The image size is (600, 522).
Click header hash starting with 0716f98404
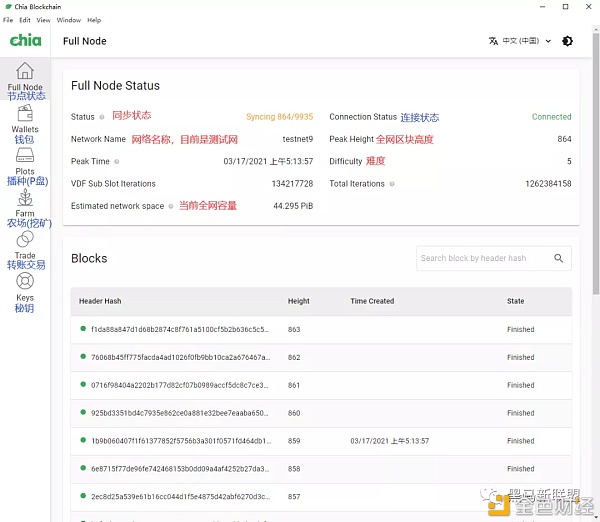[179, 385]
